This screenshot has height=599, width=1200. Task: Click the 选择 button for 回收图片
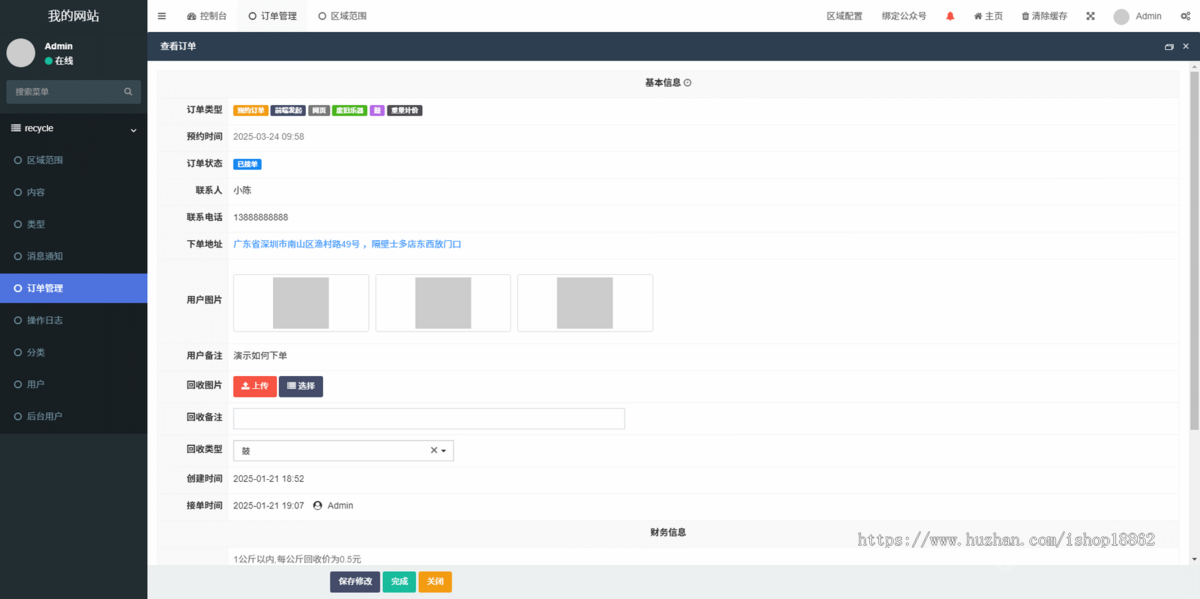point(301,386)
